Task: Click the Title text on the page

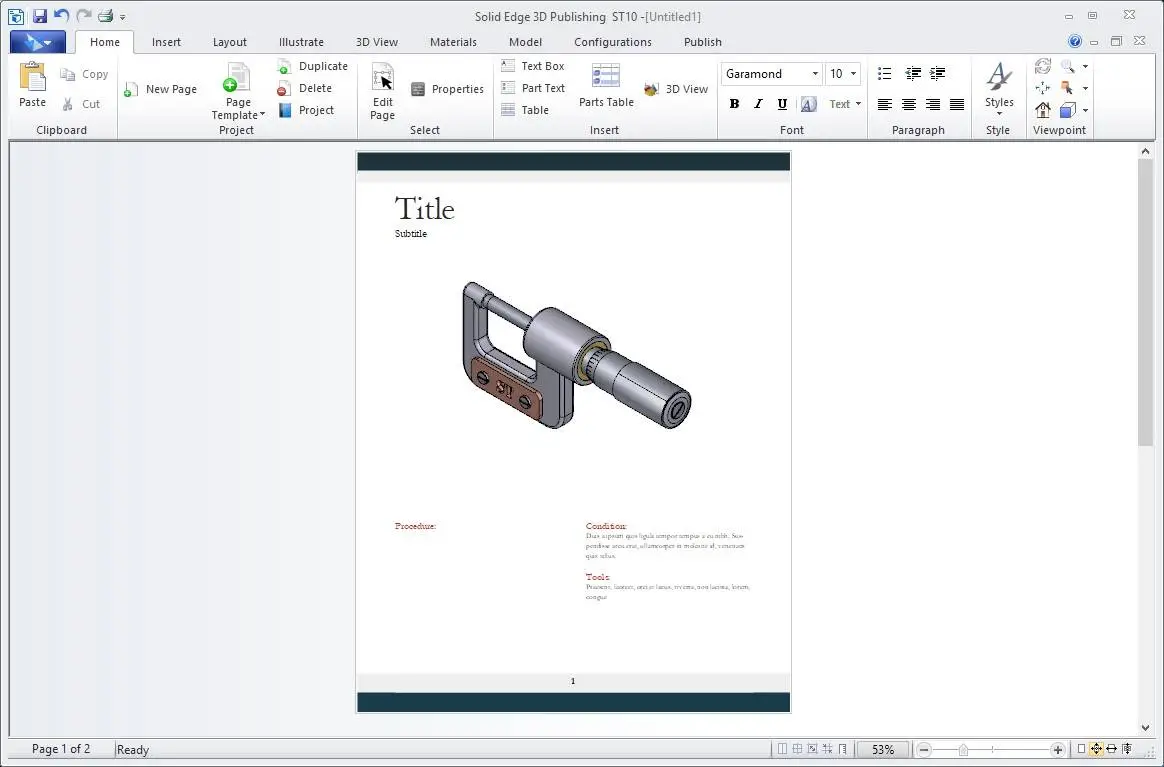Action: click(425, 209)
